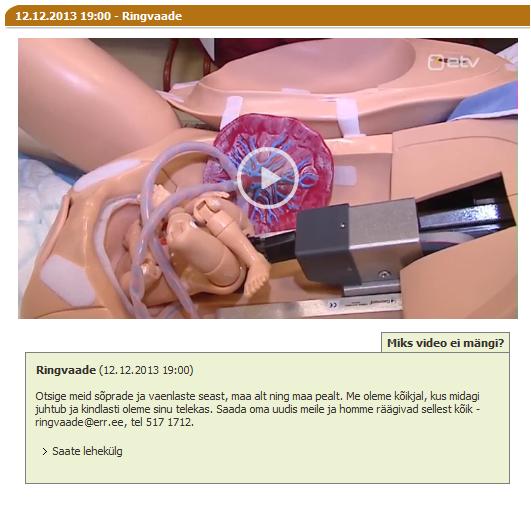Click the ringvaade@err.ee email address

click(80, 422)
